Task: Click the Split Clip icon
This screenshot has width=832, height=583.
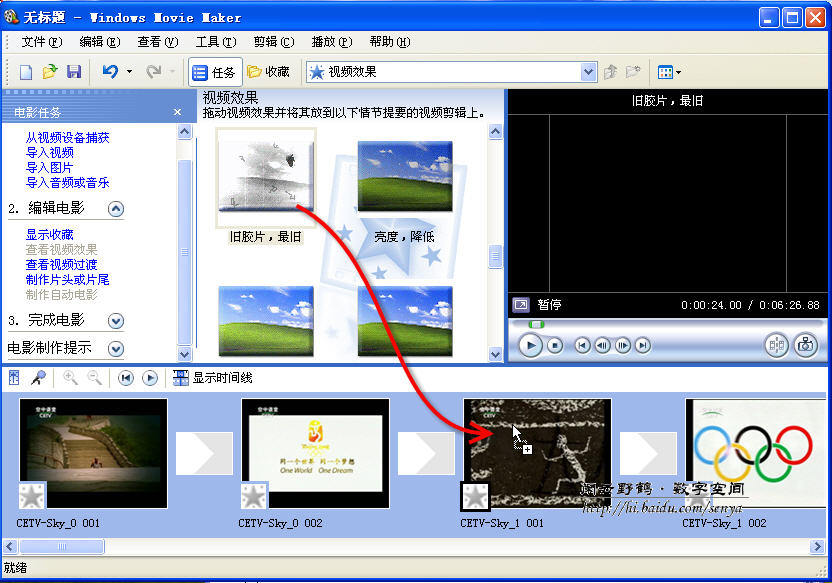Action: pyautogui.click(x=776, y=345)
